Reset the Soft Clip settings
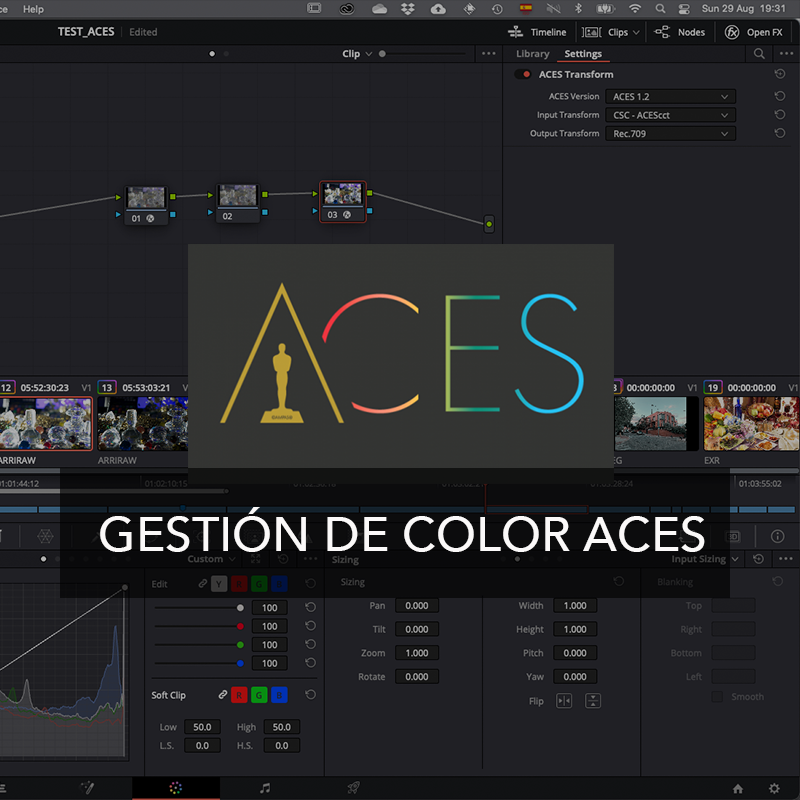The height and width of the screenshot is (800, 800). pyautogui.click(x=310, y=694)
